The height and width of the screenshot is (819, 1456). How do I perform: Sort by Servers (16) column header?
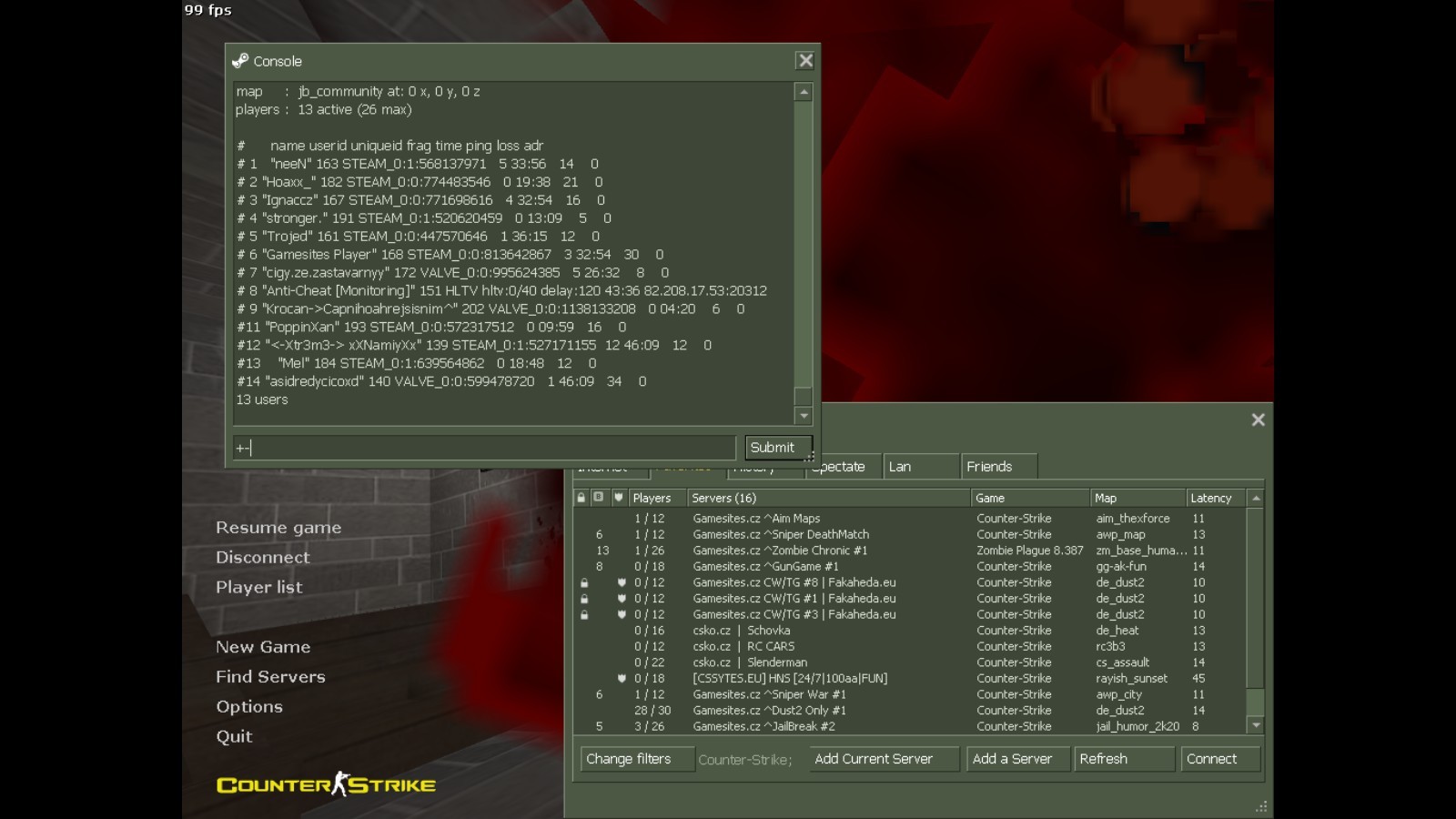[828, 498]
